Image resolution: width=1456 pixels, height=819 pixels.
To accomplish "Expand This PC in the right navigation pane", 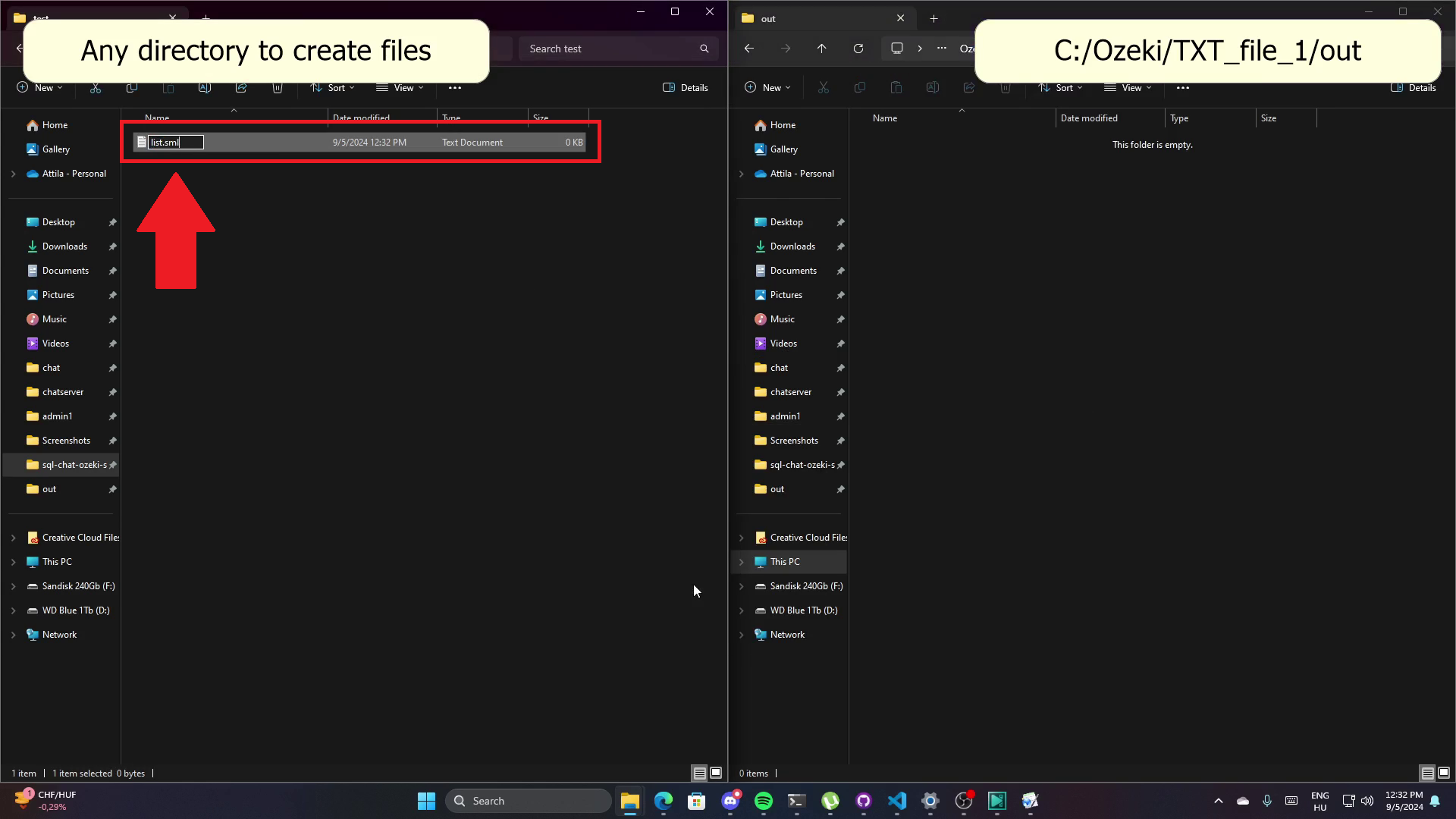I will tap(742, 562).
